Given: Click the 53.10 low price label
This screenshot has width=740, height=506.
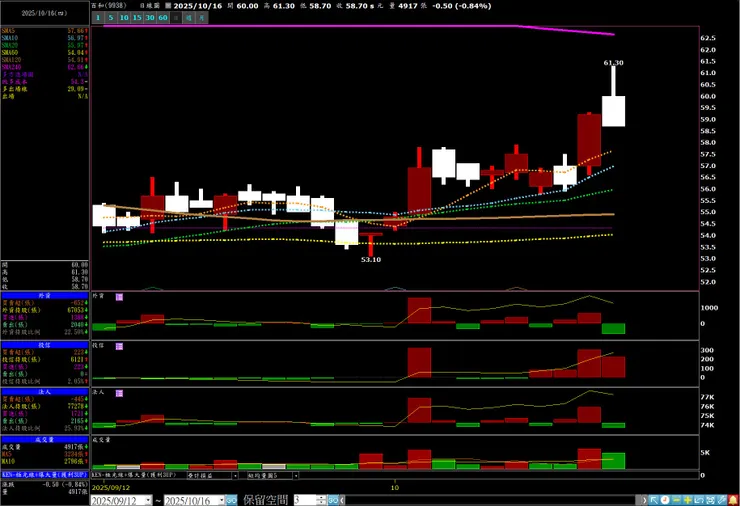Looking at the screenshot, I should pyautogui.click(x=371, y=260).
